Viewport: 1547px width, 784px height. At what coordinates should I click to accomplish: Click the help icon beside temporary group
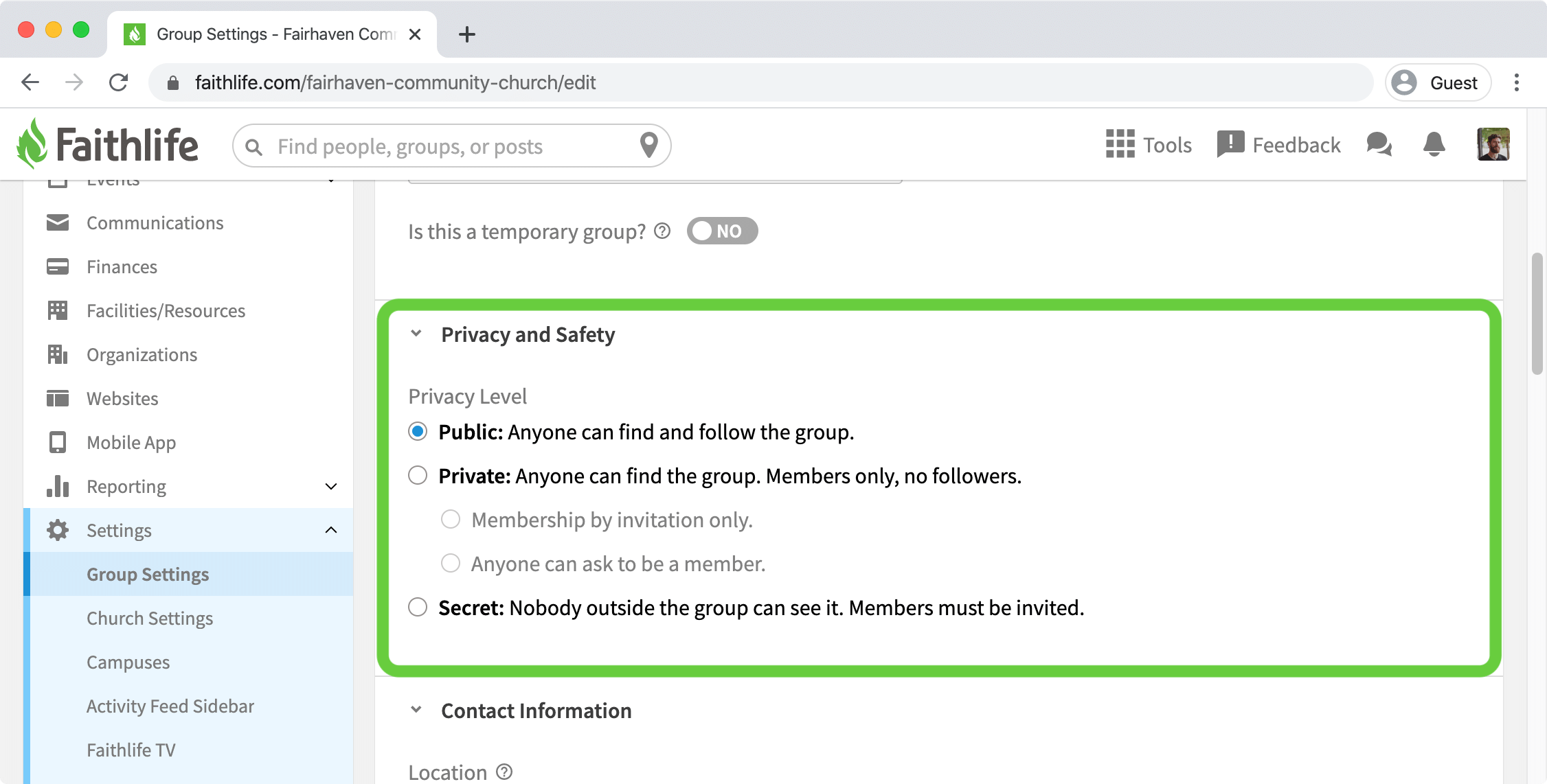662,231
